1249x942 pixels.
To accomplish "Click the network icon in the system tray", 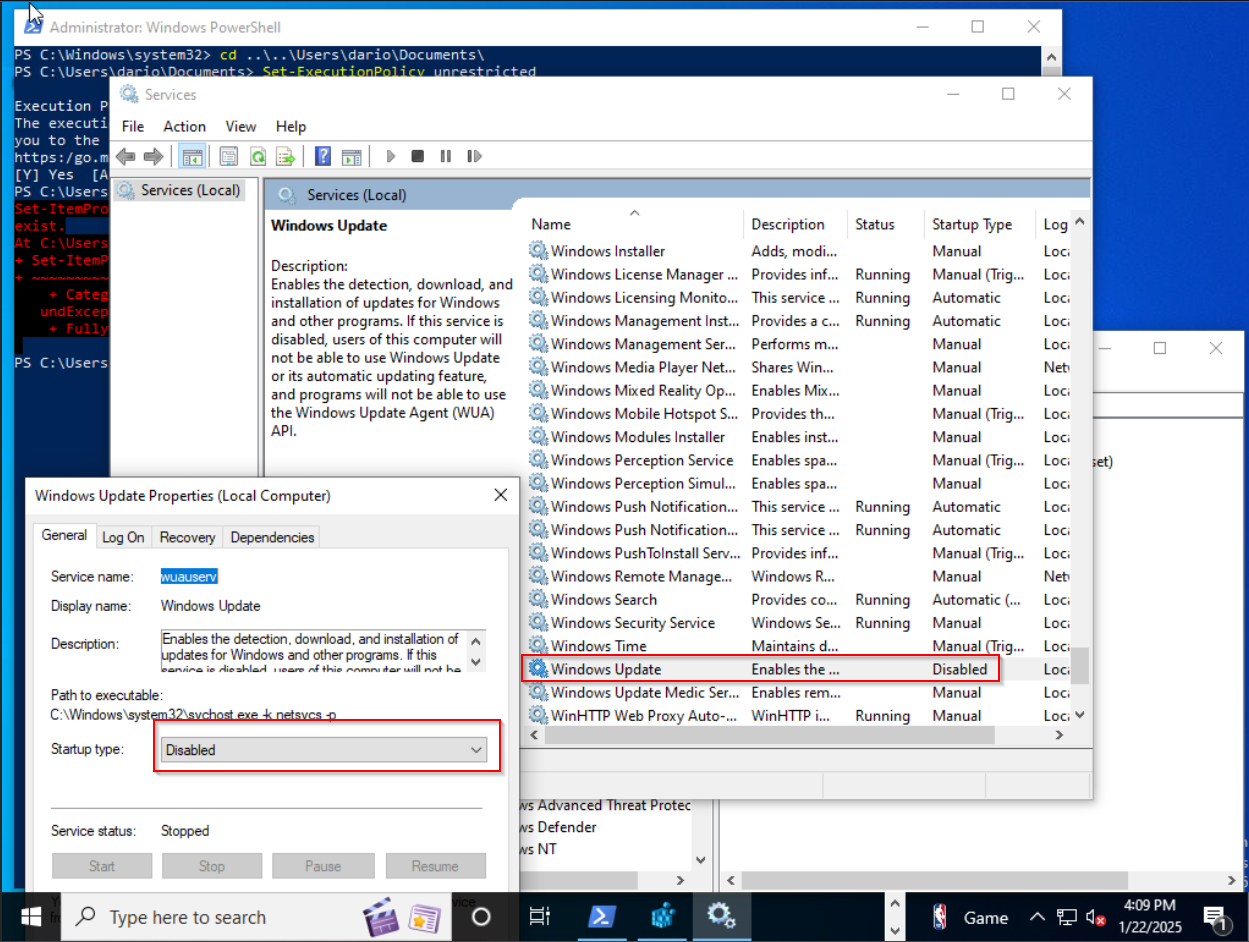I will (x=1067, y=917).
